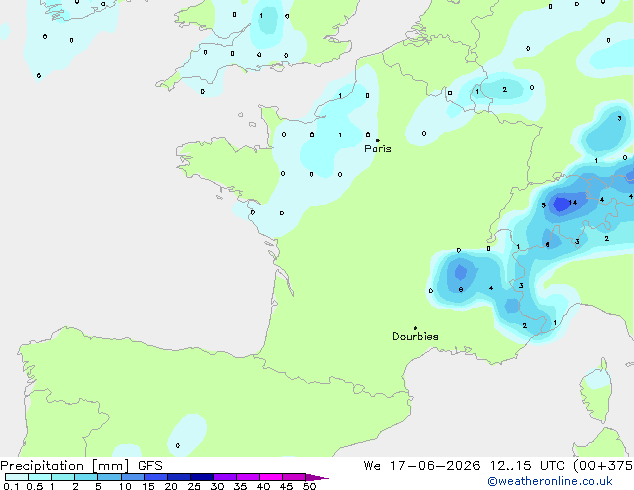Click the '20' legend scale label
634x490 pixels.
coord(171,486)
